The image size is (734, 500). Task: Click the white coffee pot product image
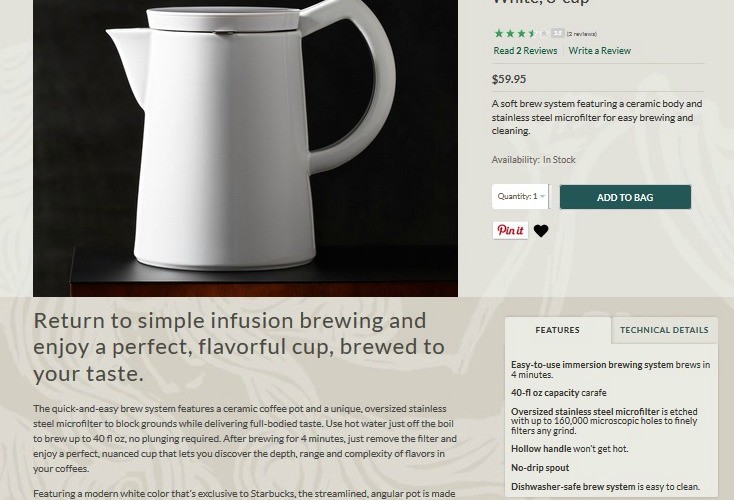245,147
